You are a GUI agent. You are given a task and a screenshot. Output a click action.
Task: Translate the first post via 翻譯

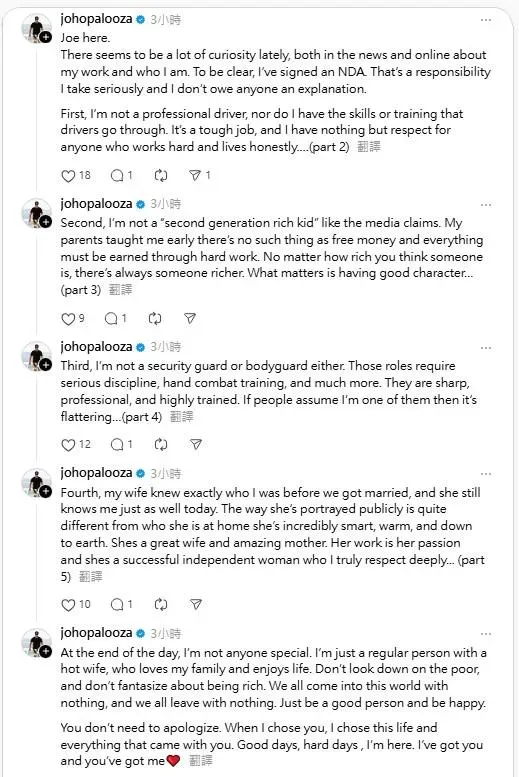[x=369, y=147]
